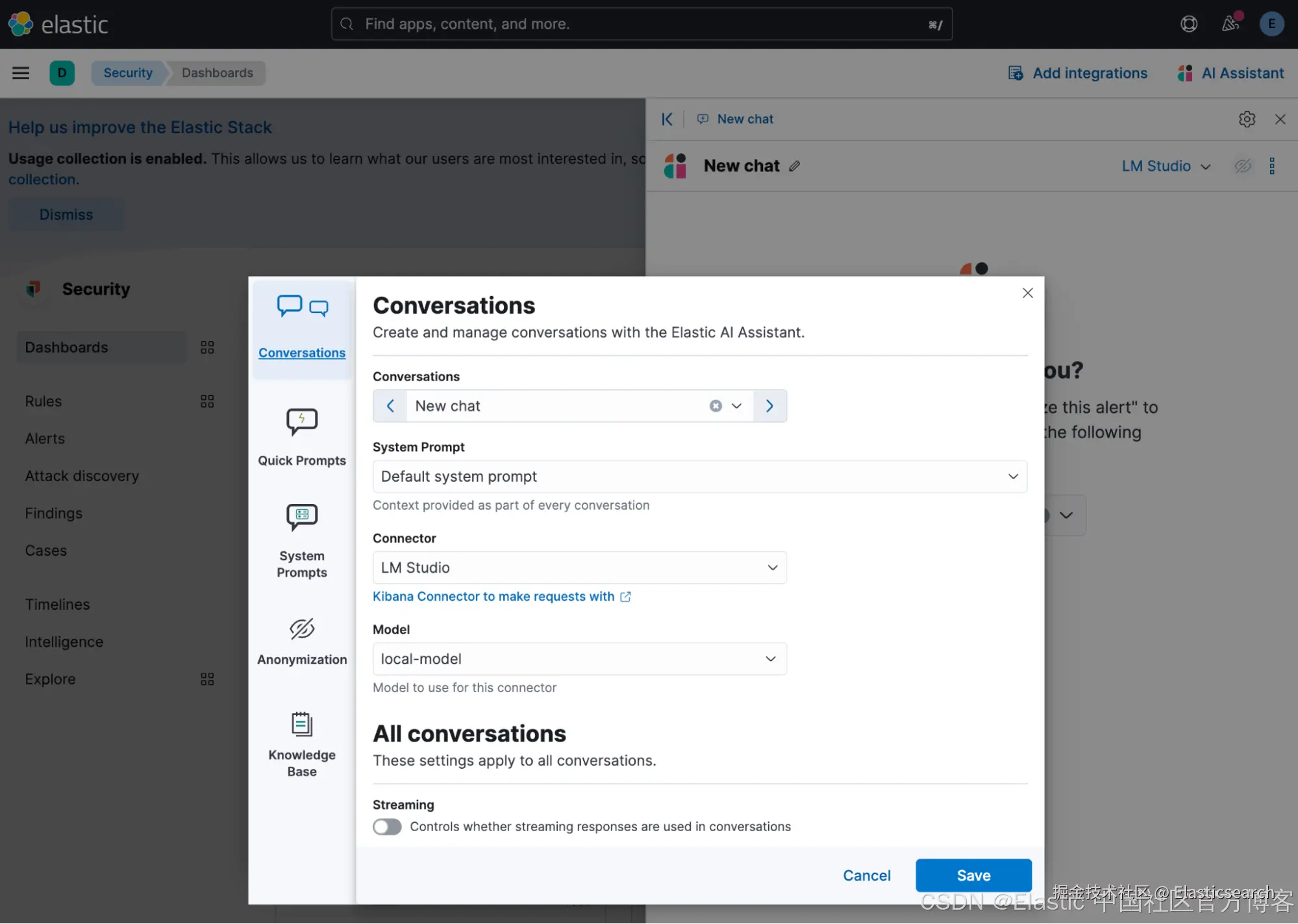Collapse the conversation sidebar arrow icon

pos(667,119)
